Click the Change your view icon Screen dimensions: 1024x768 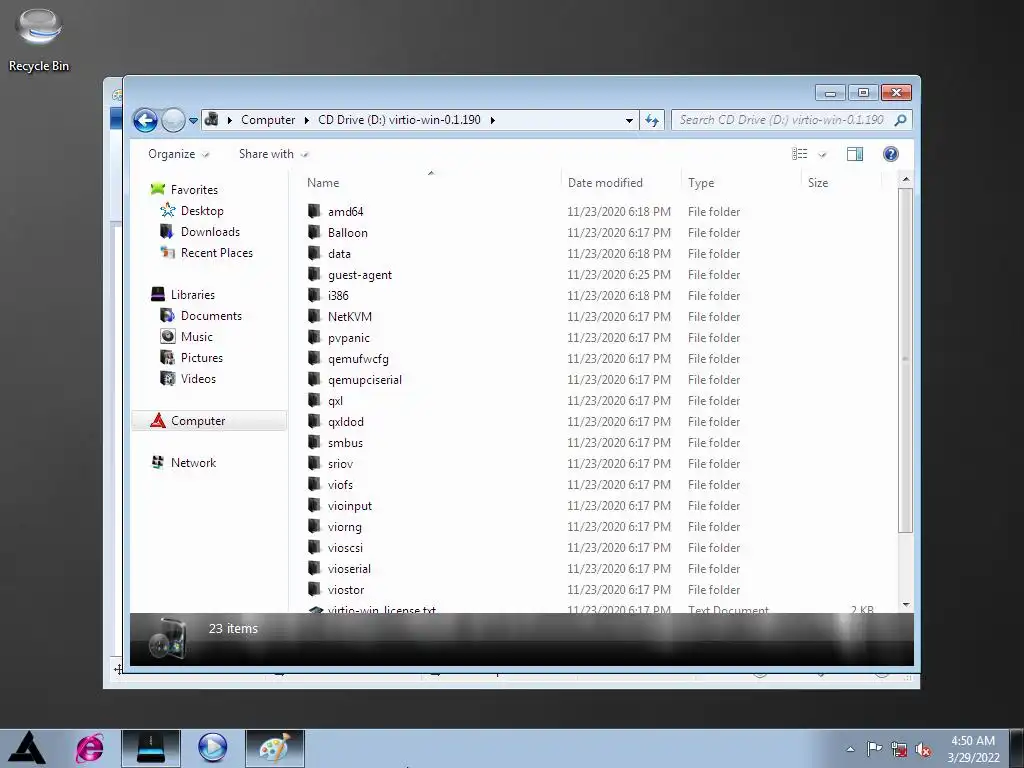tap(800, 154)
